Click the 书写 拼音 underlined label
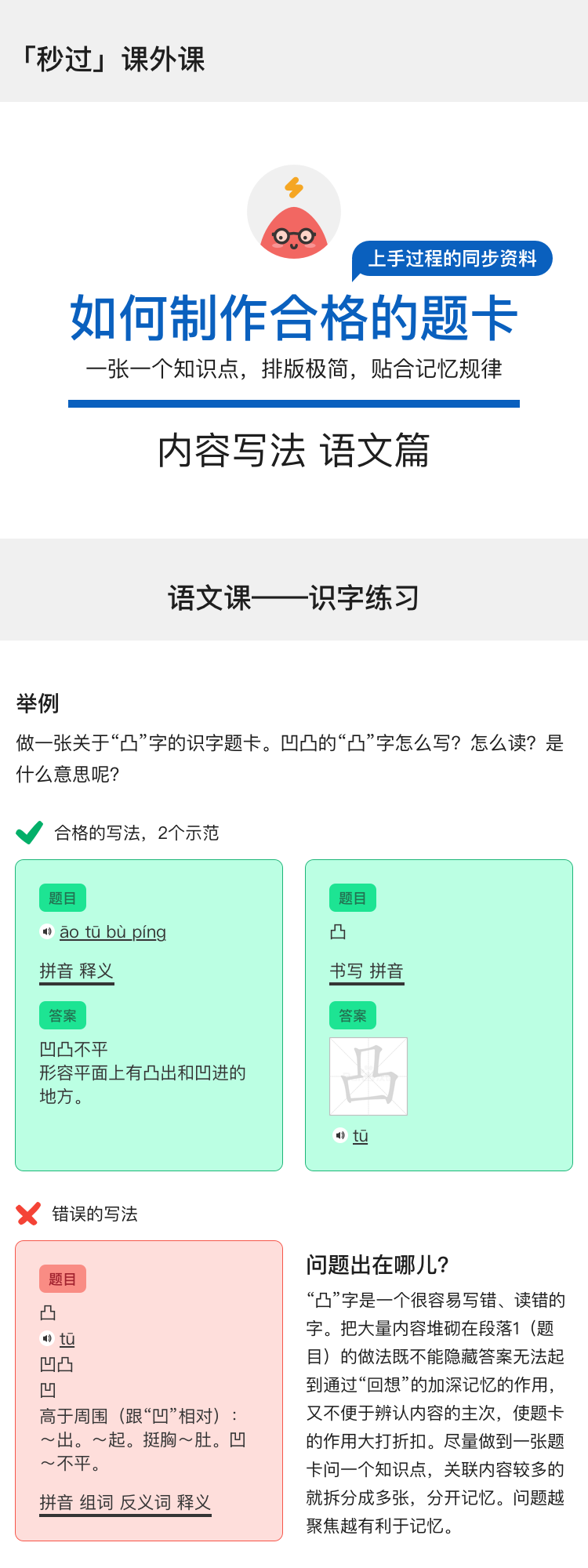The height and width of the screenshot is (1568, 588). point(367,971)
